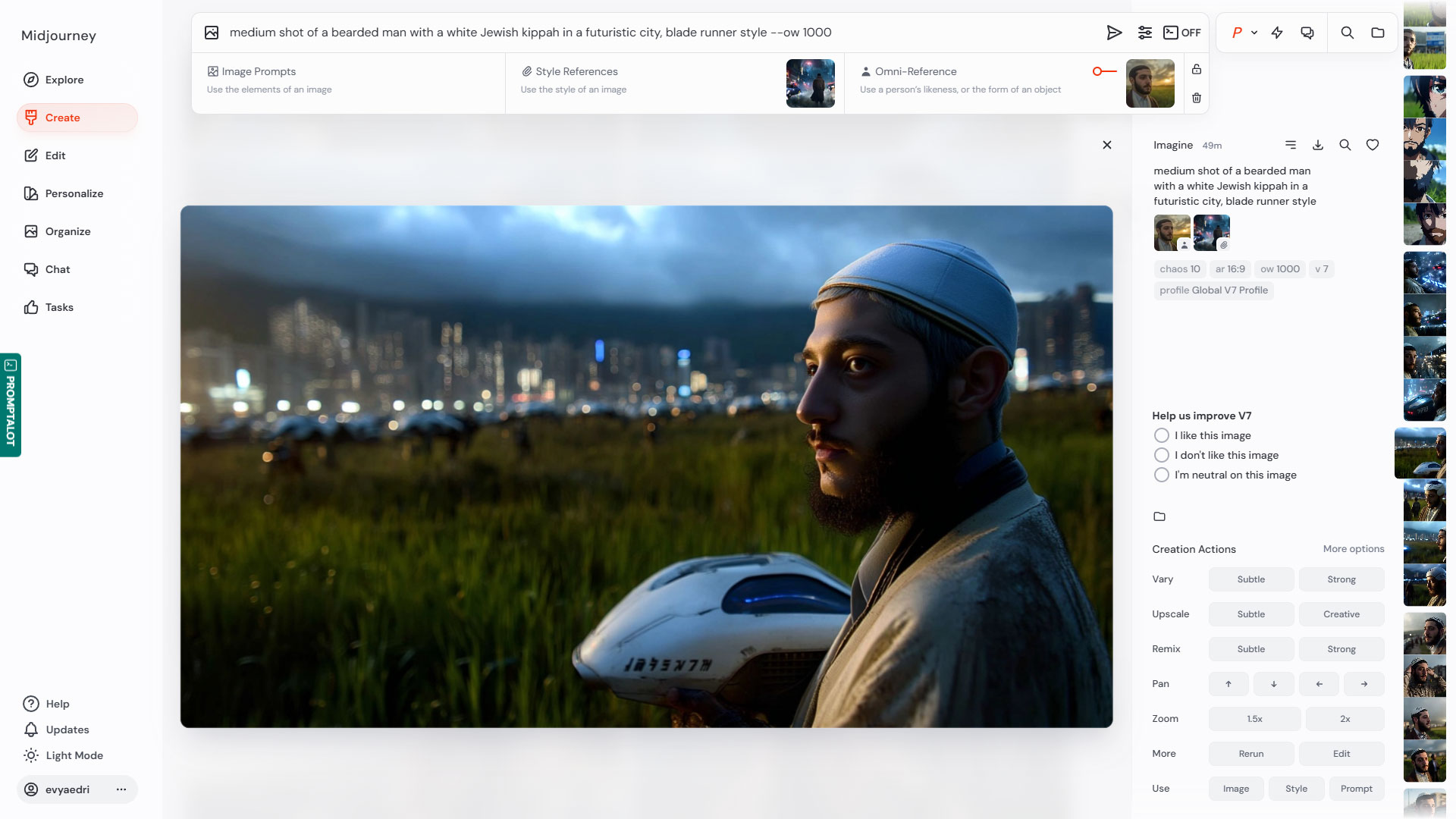Click the search icon in top right toolbar

tap(1348, 33)
